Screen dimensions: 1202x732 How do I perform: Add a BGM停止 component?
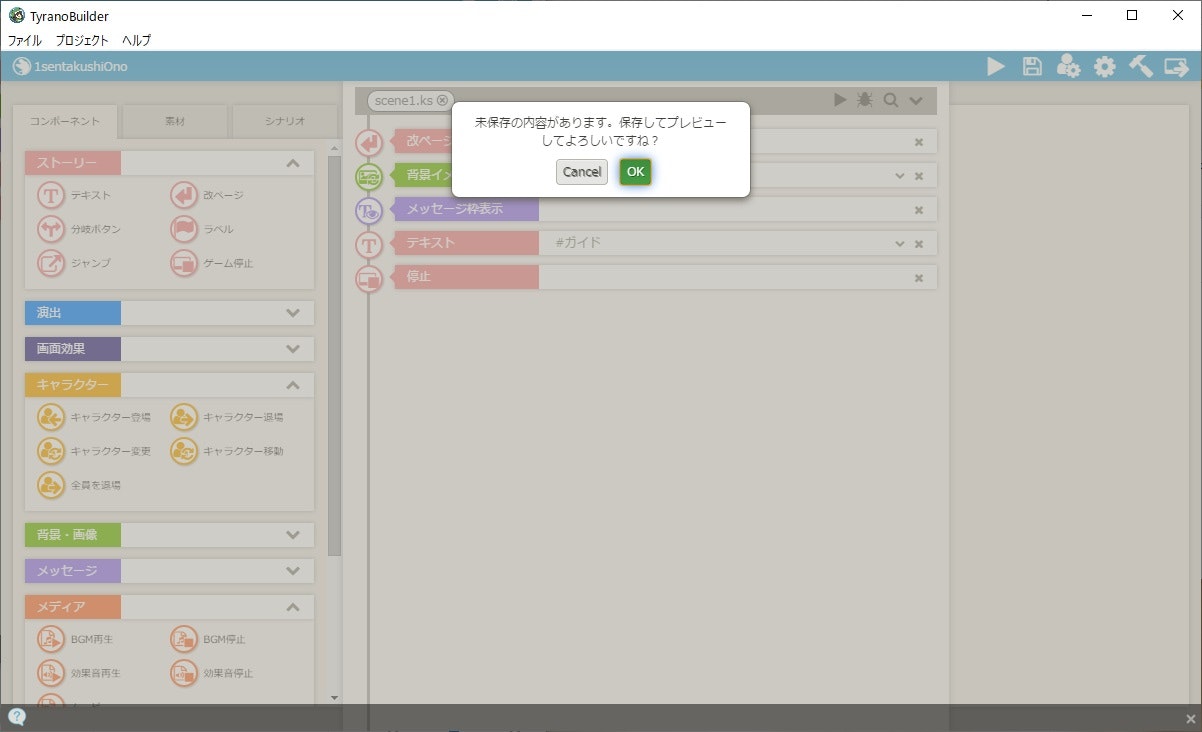pos(208,639)
